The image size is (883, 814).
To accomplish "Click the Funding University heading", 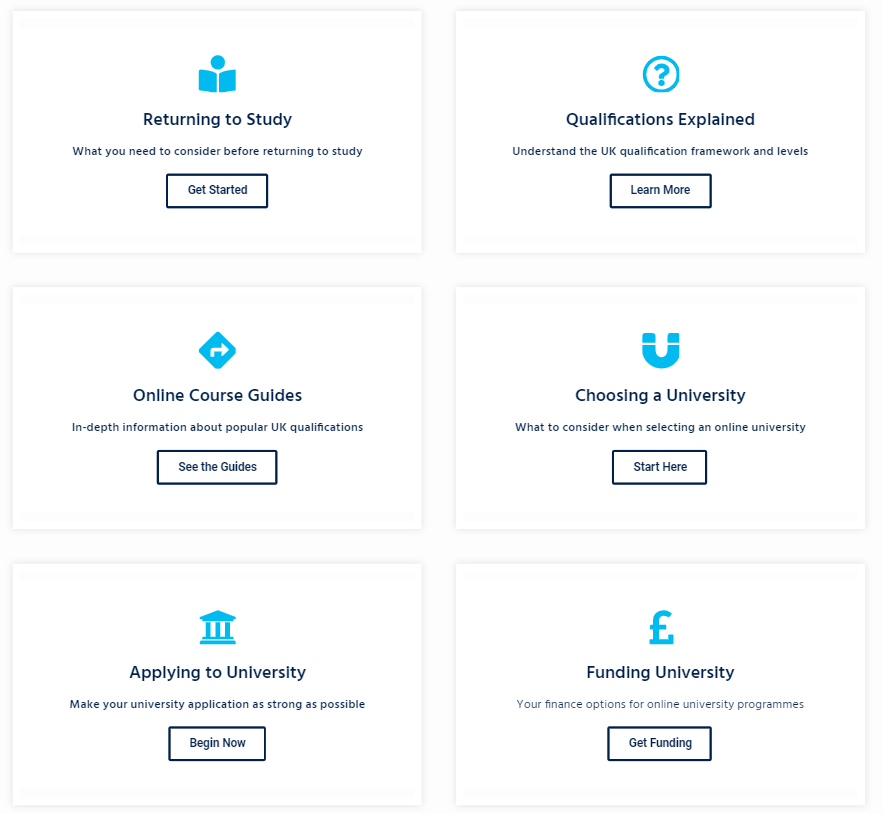I will (x=660, y=673).
